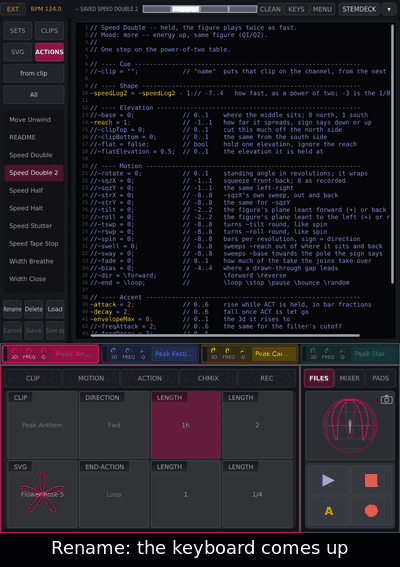Toggle the EXT sync button
Viewport: 400px width, 567px height.
click(13, 9)
